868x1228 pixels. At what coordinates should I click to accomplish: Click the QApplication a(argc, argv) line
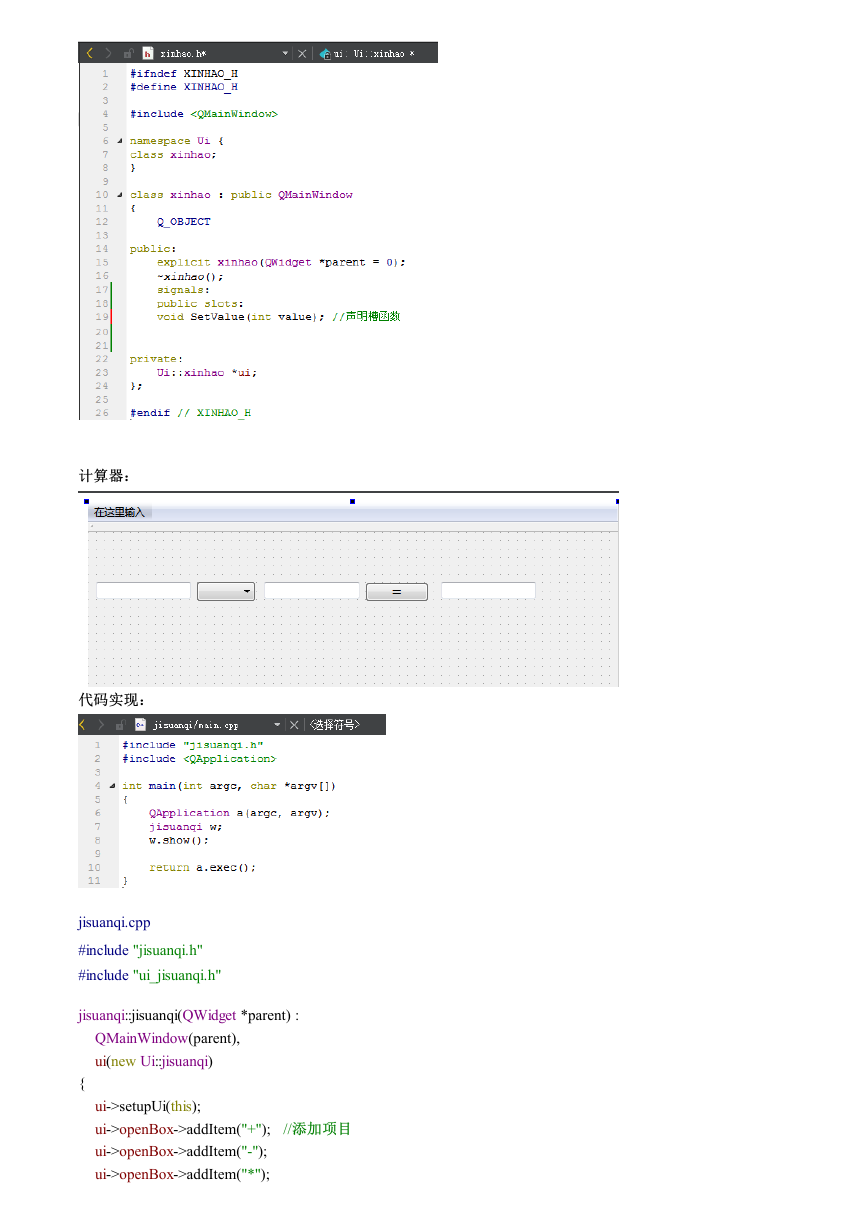(x=239, y=813)
